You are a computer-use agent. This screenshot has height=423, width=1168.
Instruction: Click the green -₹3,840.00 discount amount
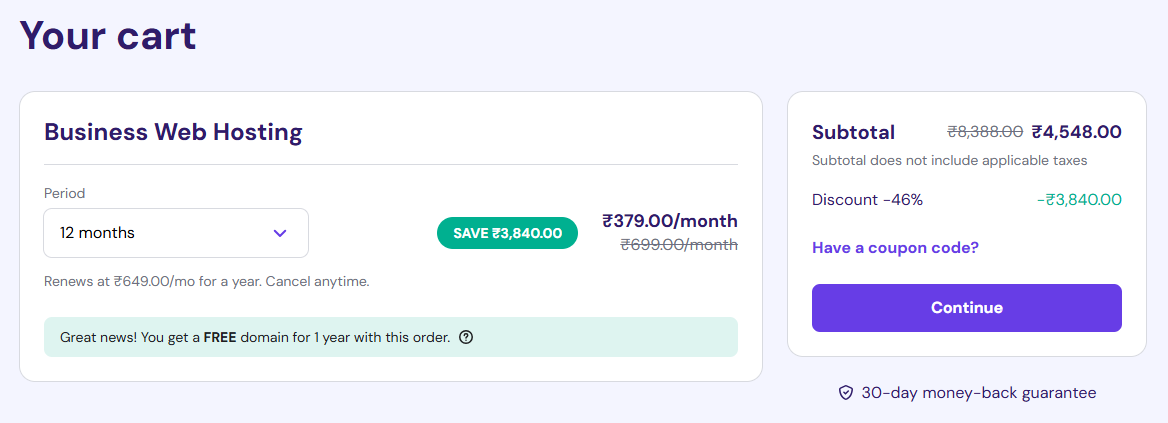[1079, 200]
